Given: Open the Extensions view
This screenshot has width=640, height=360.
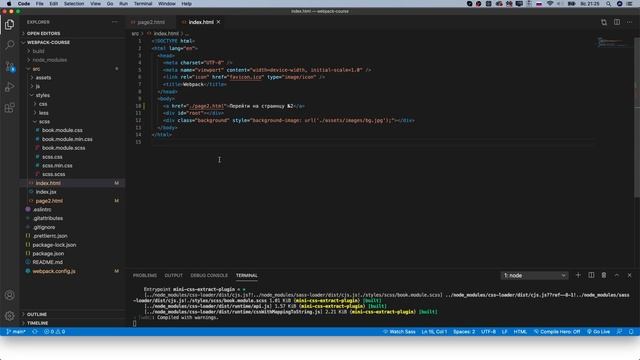Looking at the screenshot, I should tap(9, 108).
